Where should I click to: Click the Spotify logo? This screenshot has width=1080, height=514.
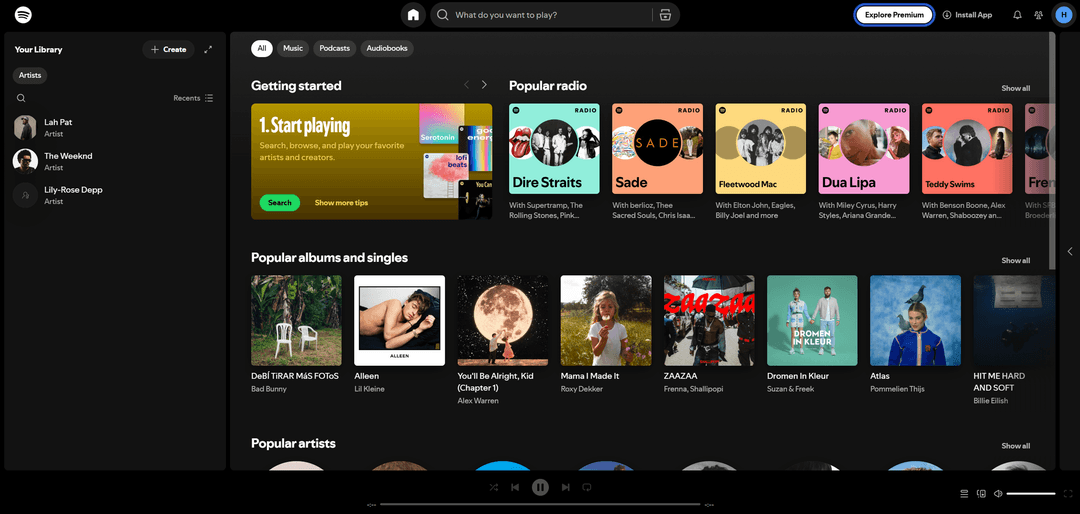click(x=23, y=14)
